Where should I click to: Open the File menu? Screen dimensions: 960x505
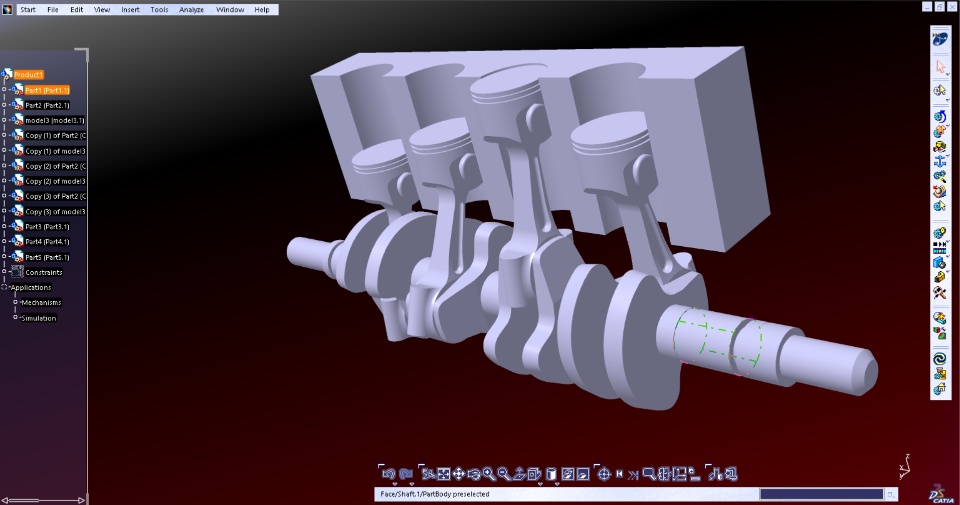[53, 9]
